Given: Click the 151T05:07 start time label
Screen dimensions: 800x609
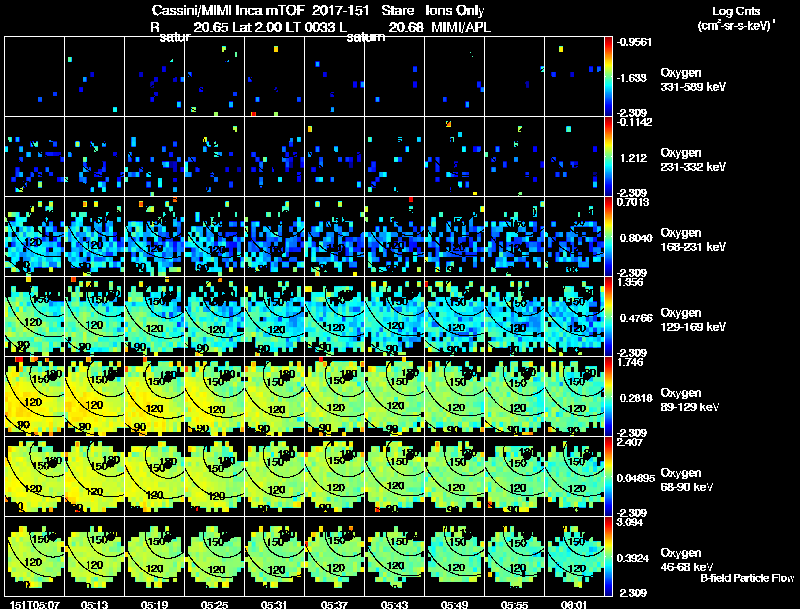Looking at the screenshot, I should (x=35, y=604).
